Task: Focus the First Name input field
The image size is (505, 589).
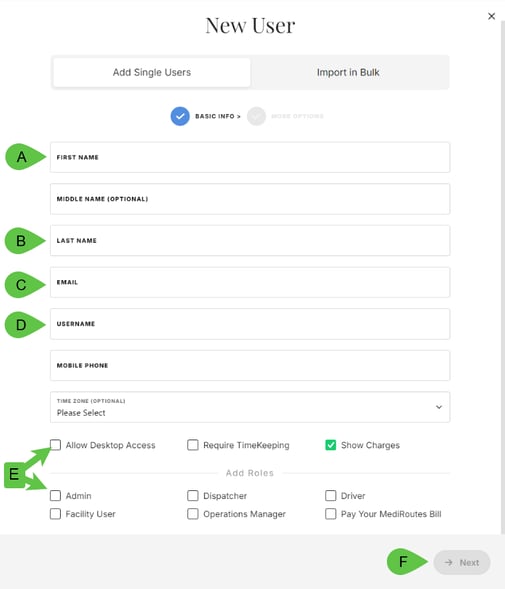Action: click(250, 157)
